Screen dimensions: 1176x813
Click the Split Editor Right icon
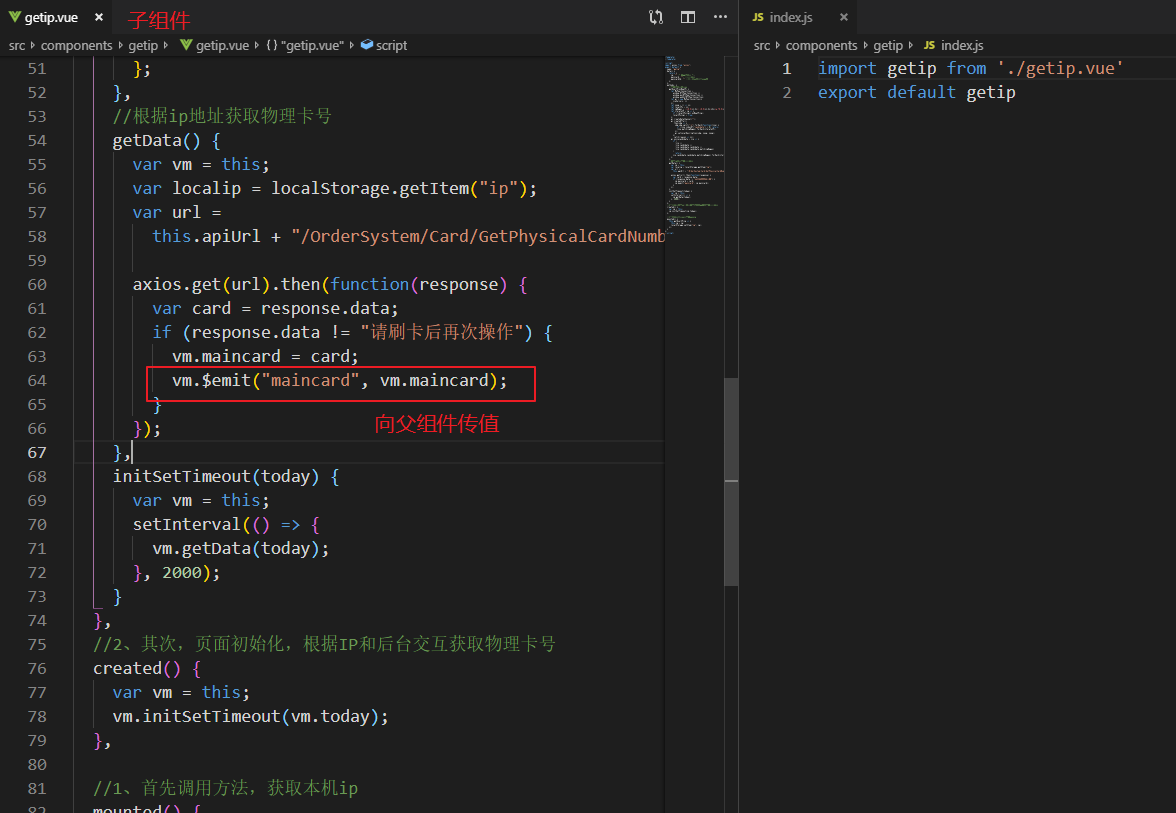tap(688, 17)
